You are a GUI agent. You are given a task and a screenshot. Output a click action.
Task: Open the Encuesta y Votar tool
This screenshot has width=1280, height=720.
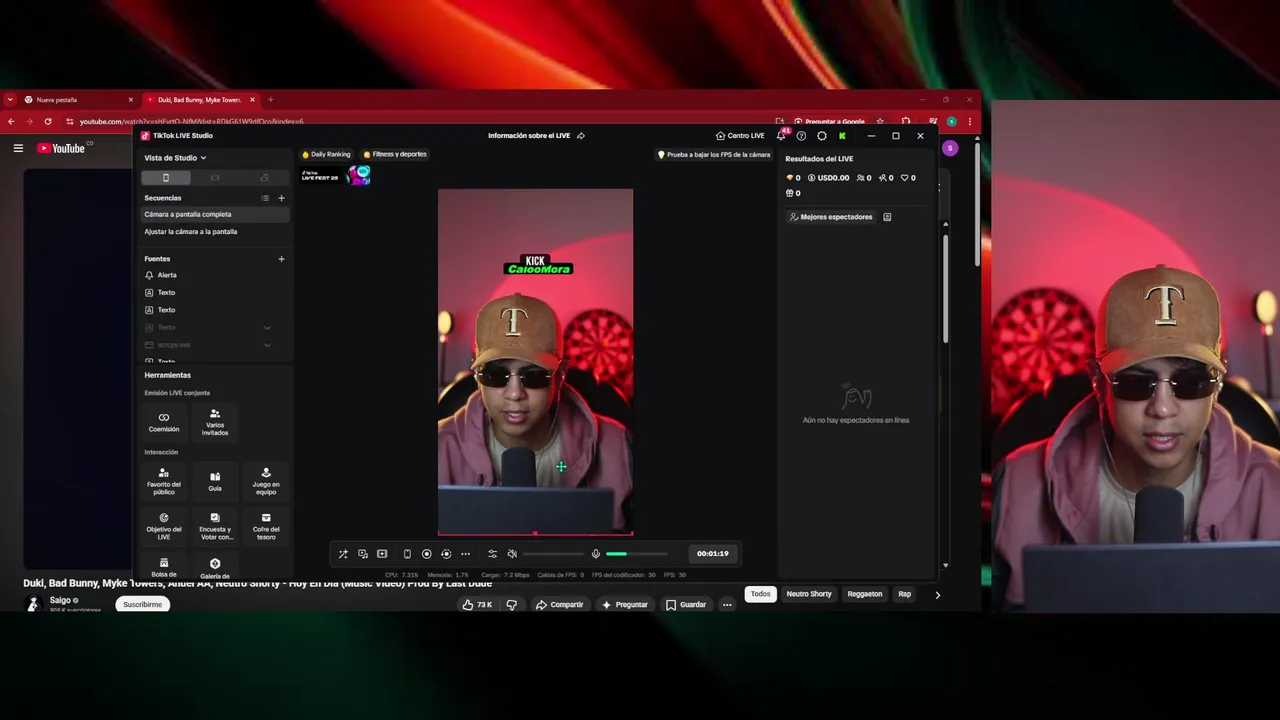coord(215,526)
